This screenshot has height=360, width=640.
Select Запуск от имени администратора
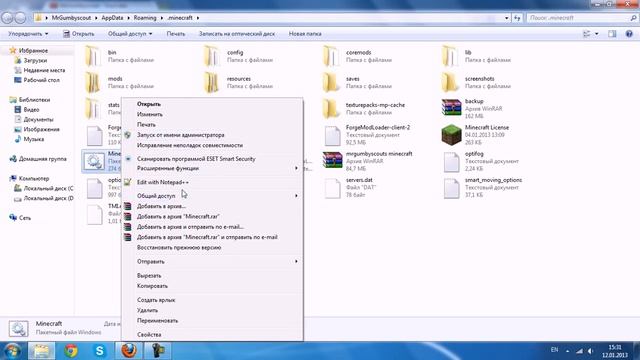click(x=180, y=135)
